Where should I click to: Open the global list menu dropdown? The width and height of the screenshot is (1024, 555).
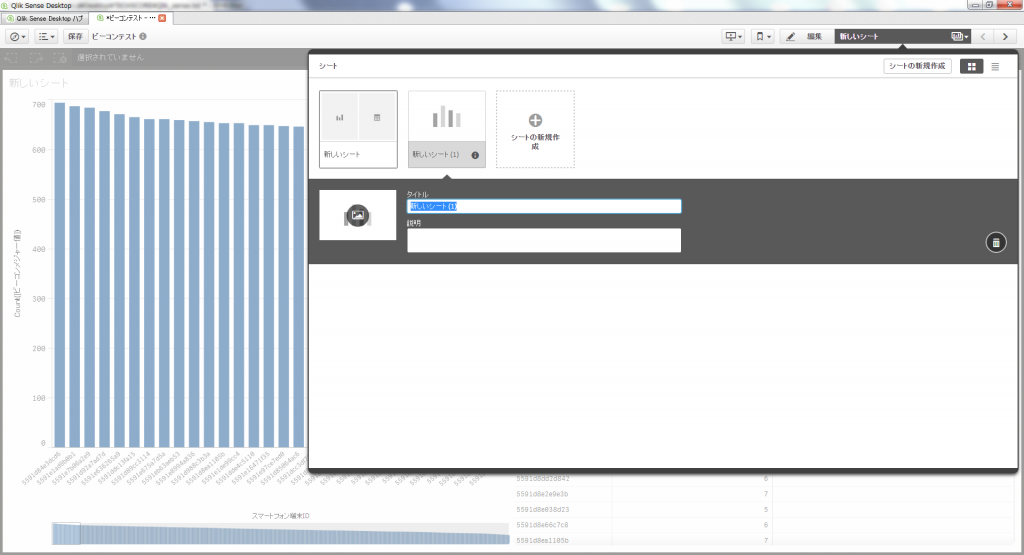click(x=47, y=37)
